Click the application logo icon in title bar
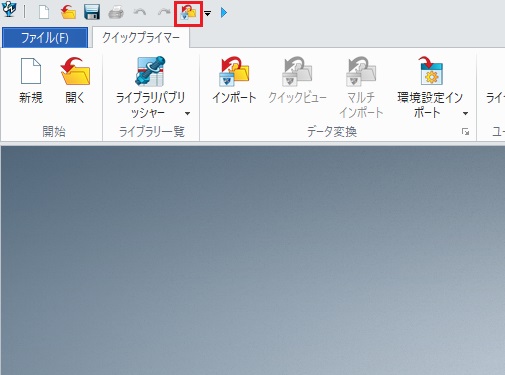This screenshot has width=505, height=375. [9, 9]
